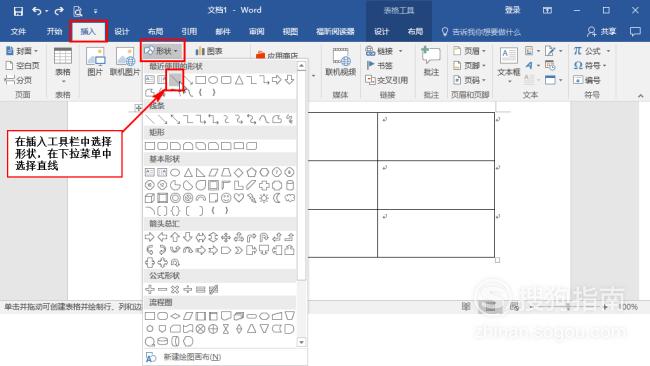Add a 书签 bookmark
The image size is (650, 366).
(x=380, y=65)
